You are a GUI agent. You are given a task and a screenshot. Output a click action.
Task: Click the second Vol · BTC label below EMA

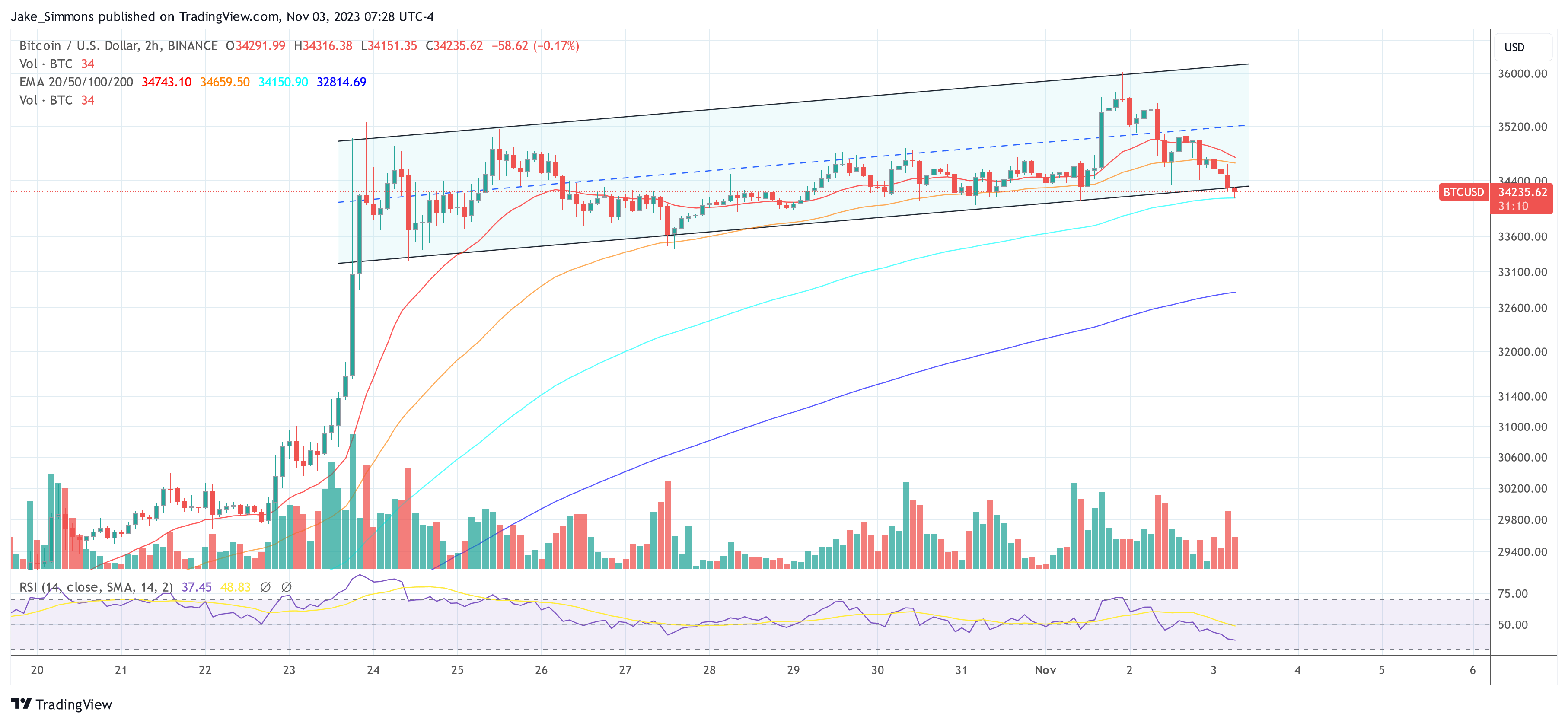(46, 100)
